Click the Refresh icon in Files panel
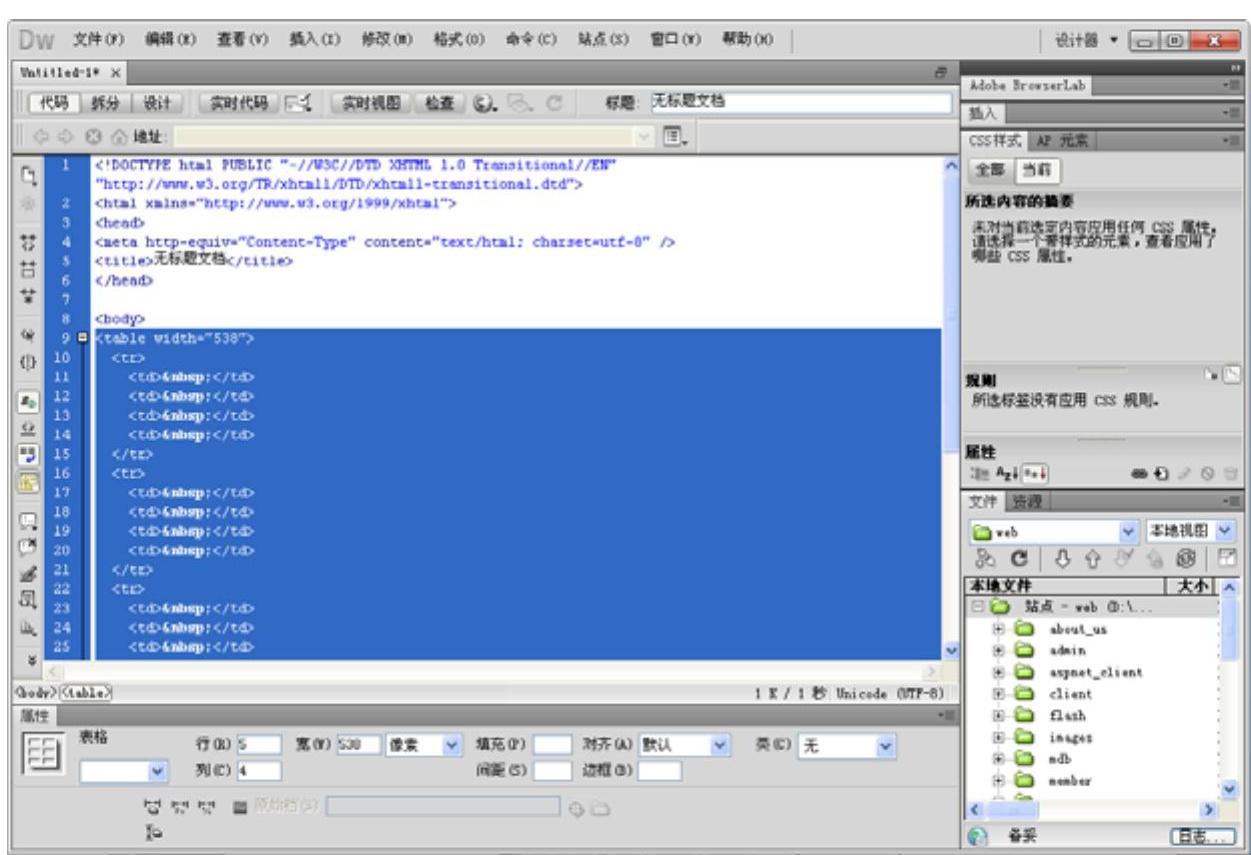The height and width of the screenshot is (855, 1251). [1019, 560]
